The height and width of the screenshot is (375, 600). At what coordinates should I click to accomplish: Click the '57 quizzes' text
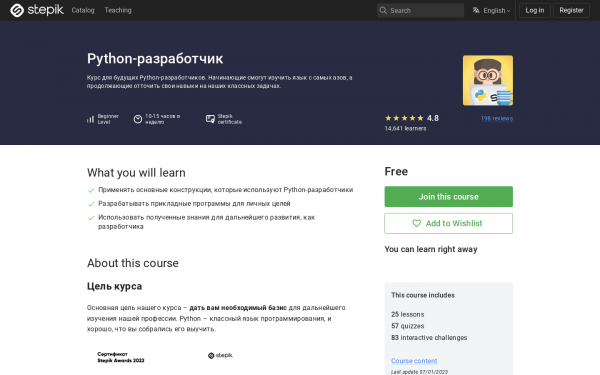click(408, 326)
